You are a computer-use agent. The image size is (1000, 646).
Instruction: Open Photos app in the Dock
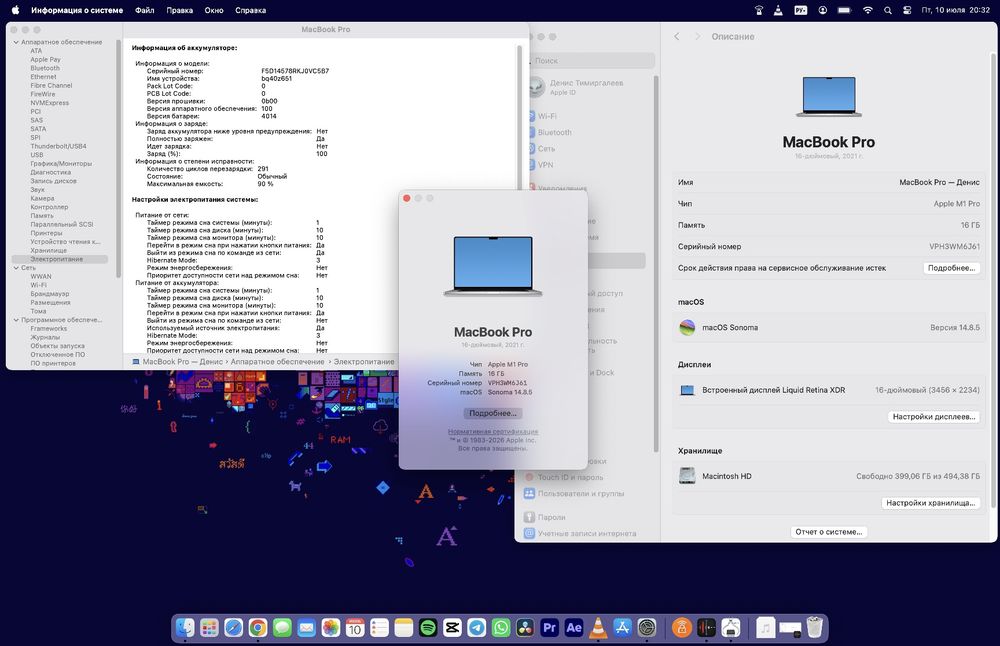(x=330, y=628)
